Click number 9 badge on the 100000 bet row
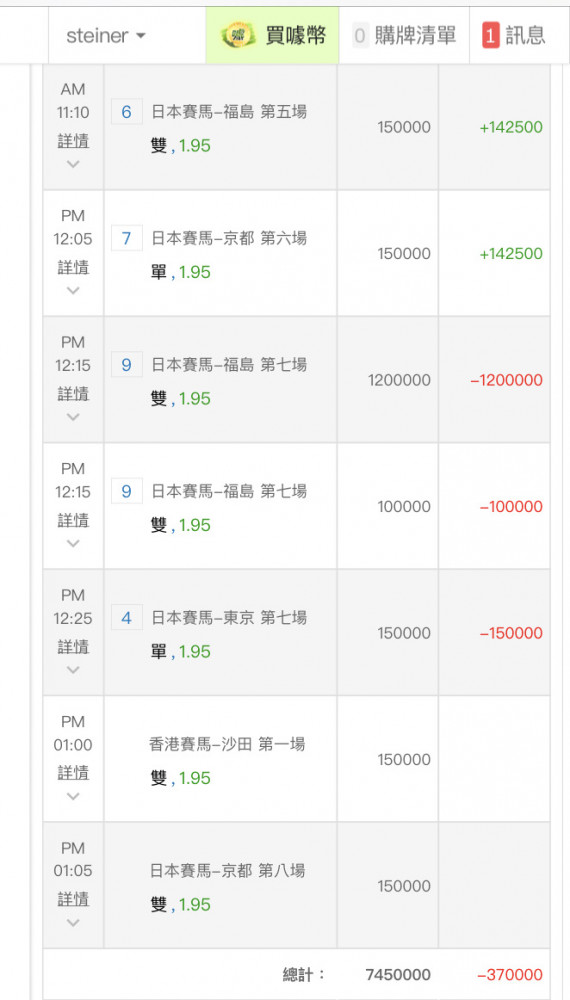The image size is (570, 1000). click(x=126, y=491)
